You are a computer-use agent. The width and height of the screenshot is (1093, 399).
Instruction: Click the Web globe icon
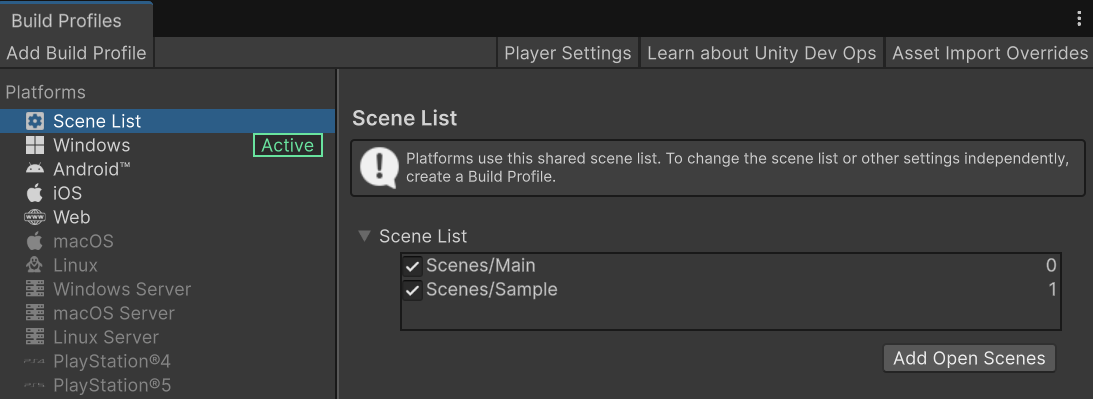tap(35, 217)
